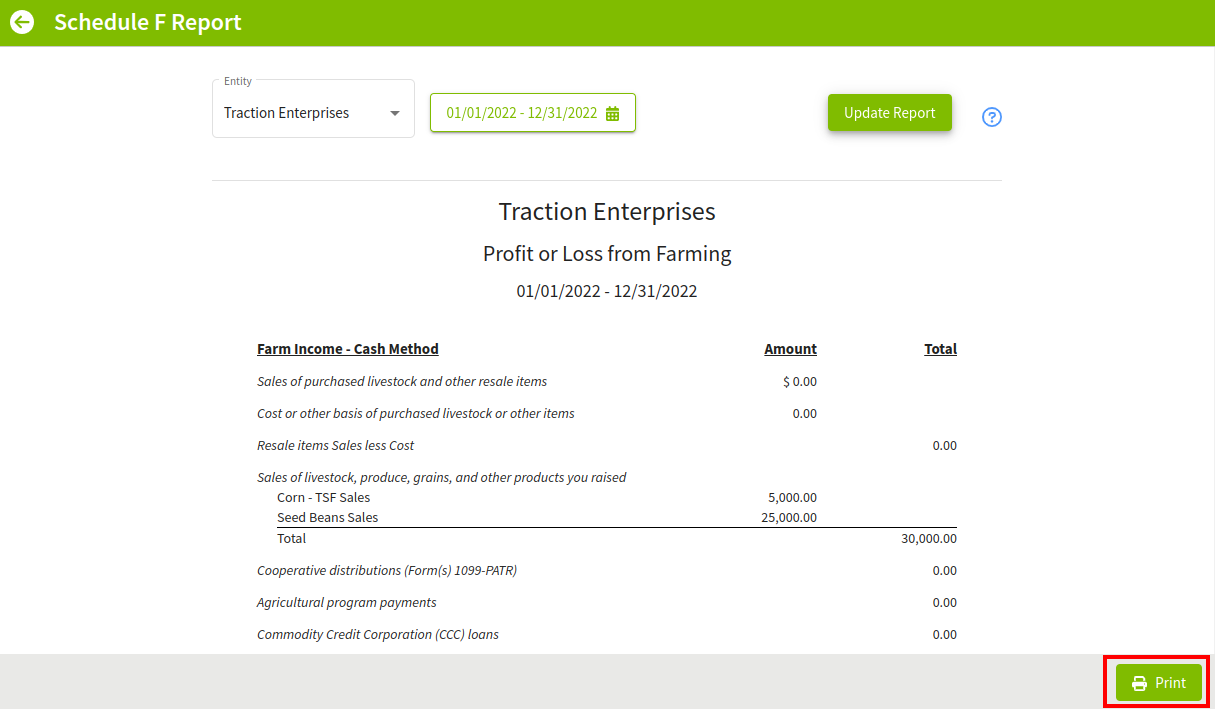Click the $ 0.00 amount value
The width and height of the screenshot is (1215, 709).
(x=800, y=381)
